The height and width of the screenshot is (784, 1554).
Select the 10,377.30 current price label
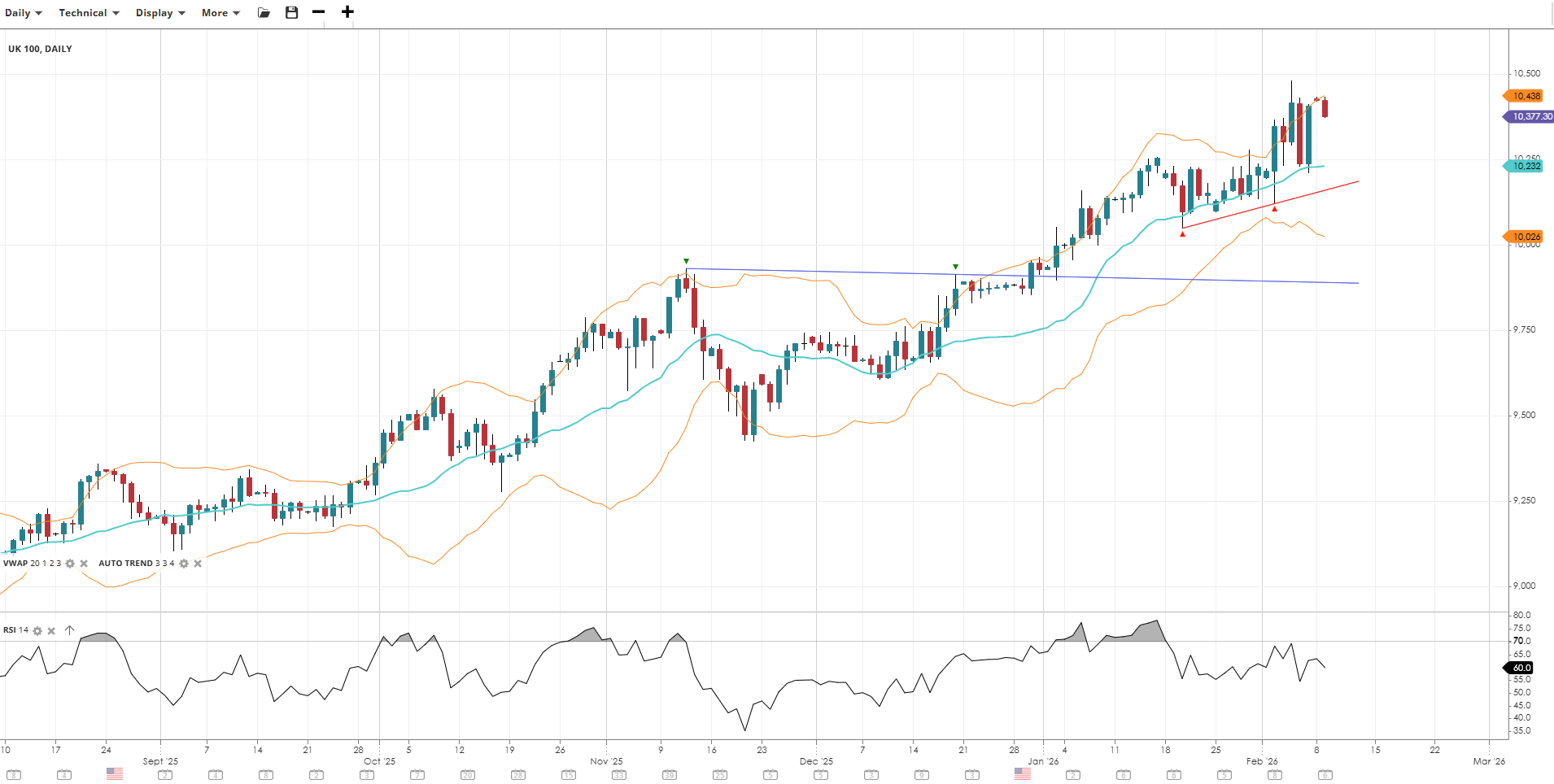1530,117
